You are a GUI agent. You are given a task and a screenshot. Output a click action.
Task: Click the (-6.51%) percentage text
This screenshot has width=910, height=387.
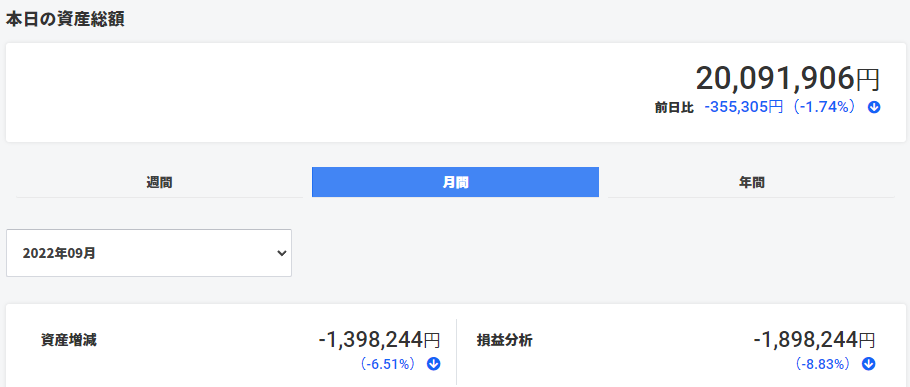[387, 364]
